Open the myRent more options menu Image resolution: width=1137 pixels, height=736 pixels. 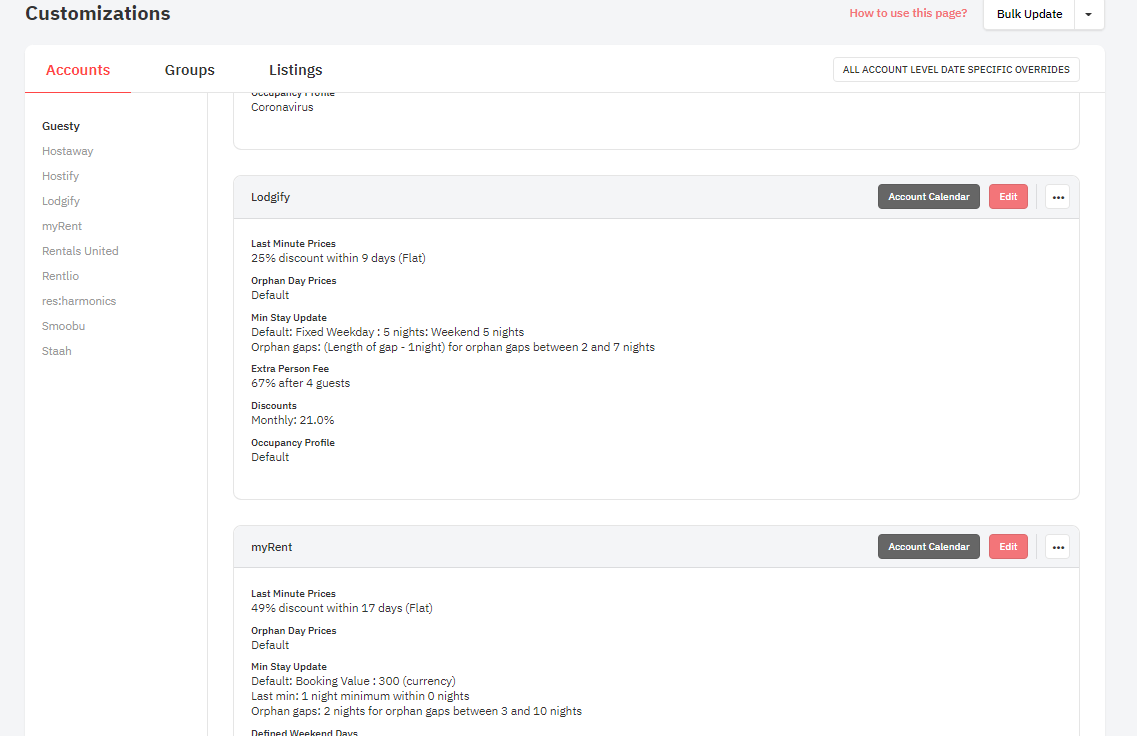[x=1058, y=547]
